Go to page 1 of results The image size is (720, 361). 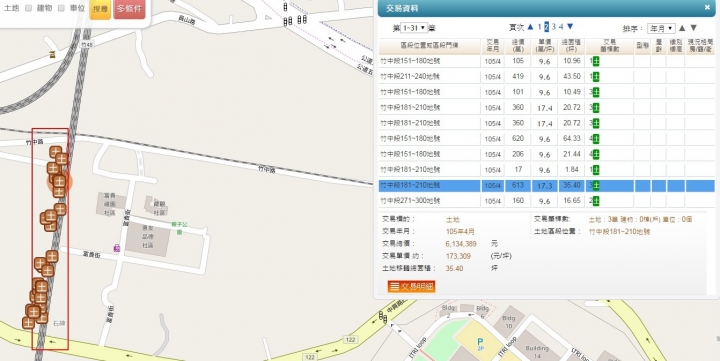(540, 27)
